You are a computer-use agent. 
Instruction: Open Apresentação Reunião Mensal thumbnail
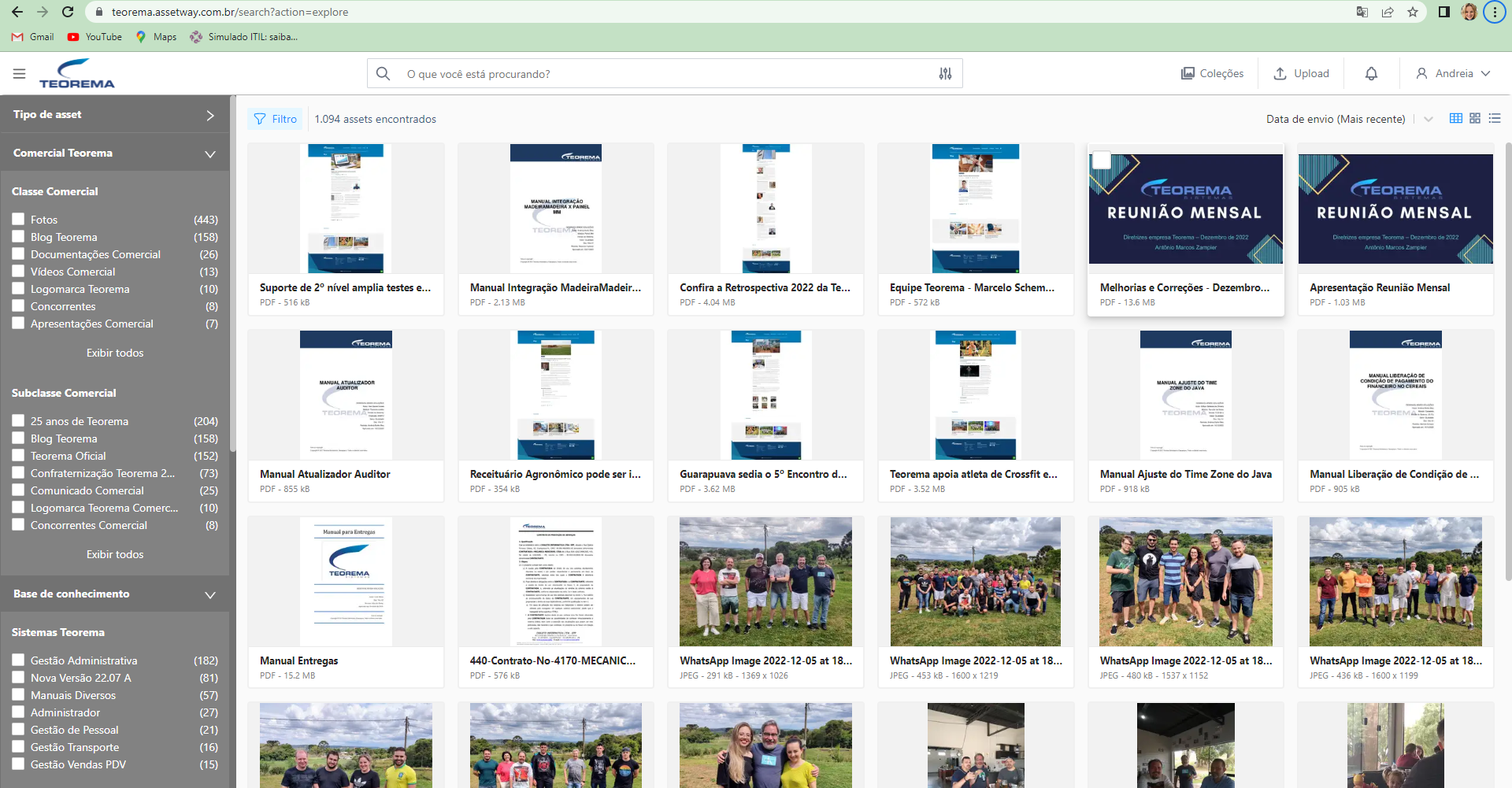click(1395, 209)
